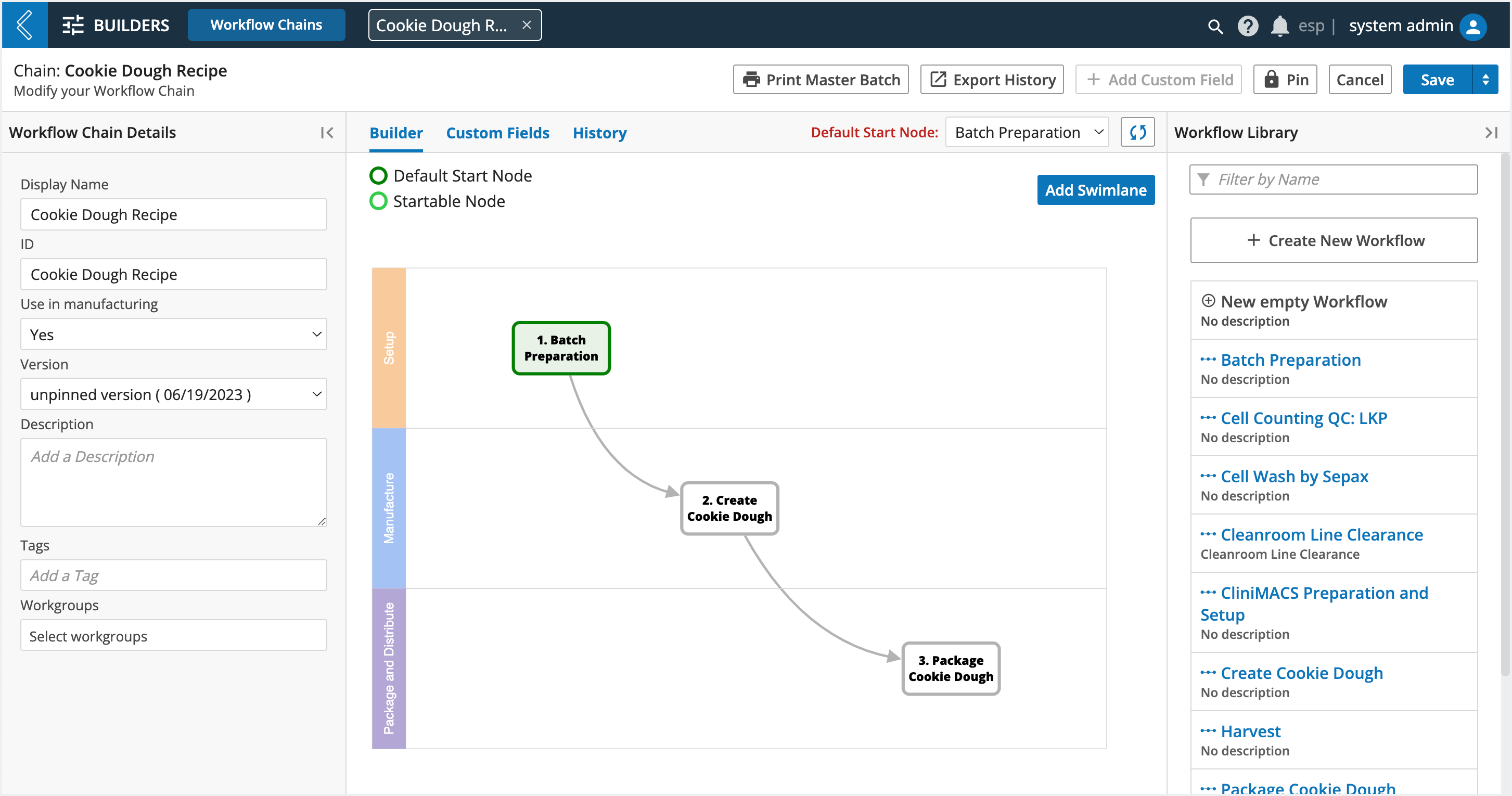Open the Builders menu icon
Image resolution: width=1512 pixels, height=796 pixels.
click(x=73, y=25)
